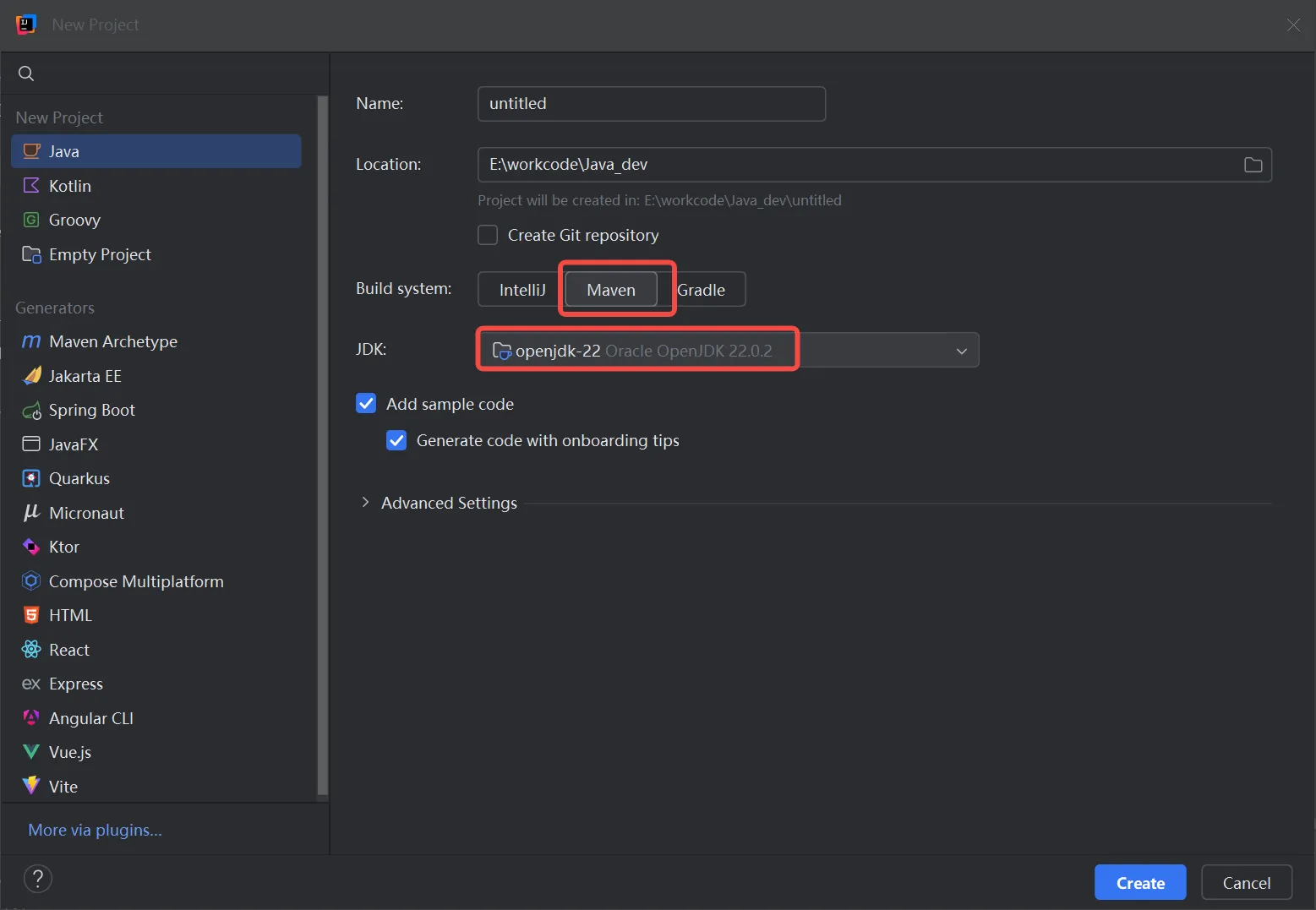Click the project Name input field

(652, 104)
